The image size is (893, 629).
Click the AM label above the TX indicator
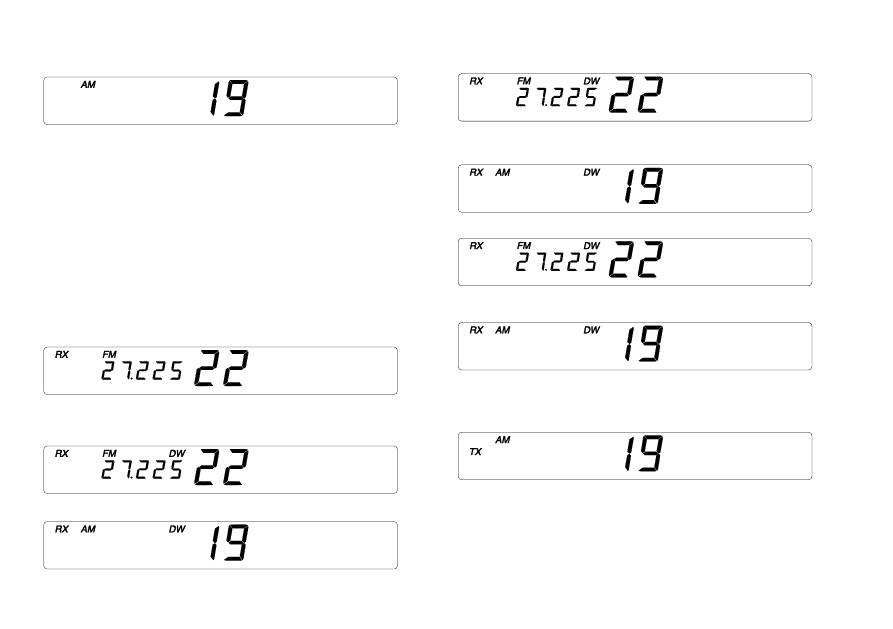click(502, 440)
